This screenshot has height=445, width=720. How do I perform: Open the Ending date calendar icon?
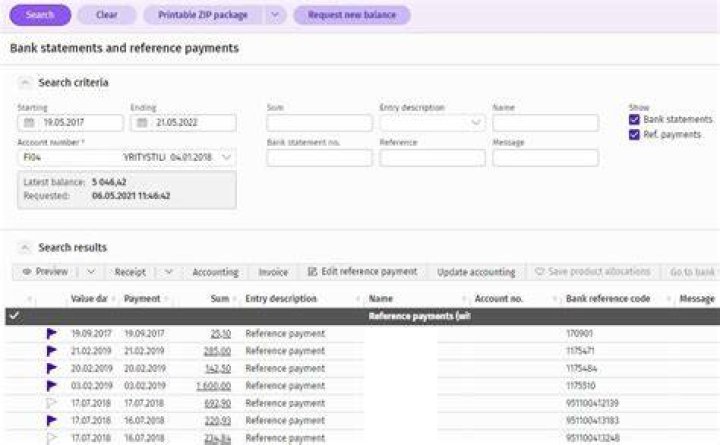click(142, 123)
